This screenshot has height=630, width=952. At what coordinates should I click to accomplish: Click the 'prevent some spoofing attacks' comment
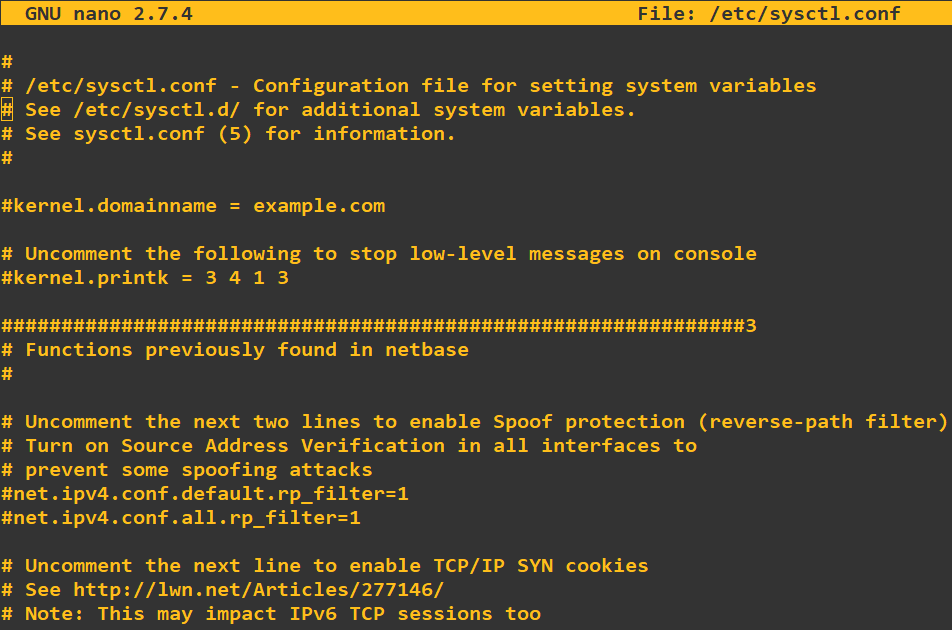point(198,470)
